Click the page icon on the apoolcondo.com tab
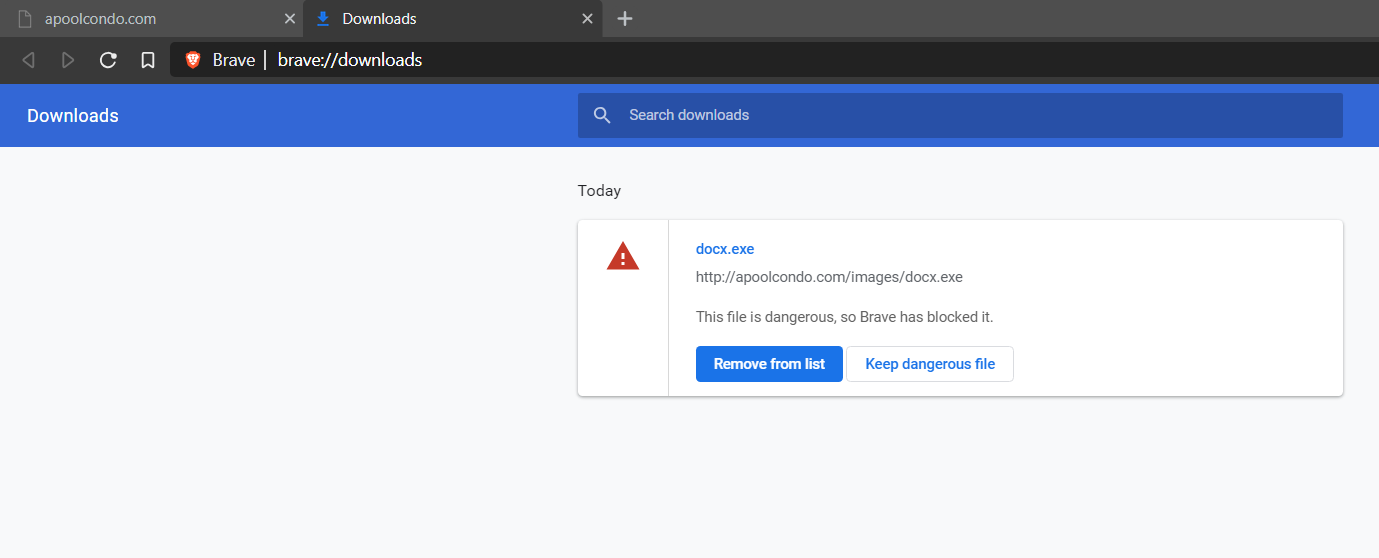The width and height of the screenshot is (1379, 558). pyautogui.click(x=25, y=19)
